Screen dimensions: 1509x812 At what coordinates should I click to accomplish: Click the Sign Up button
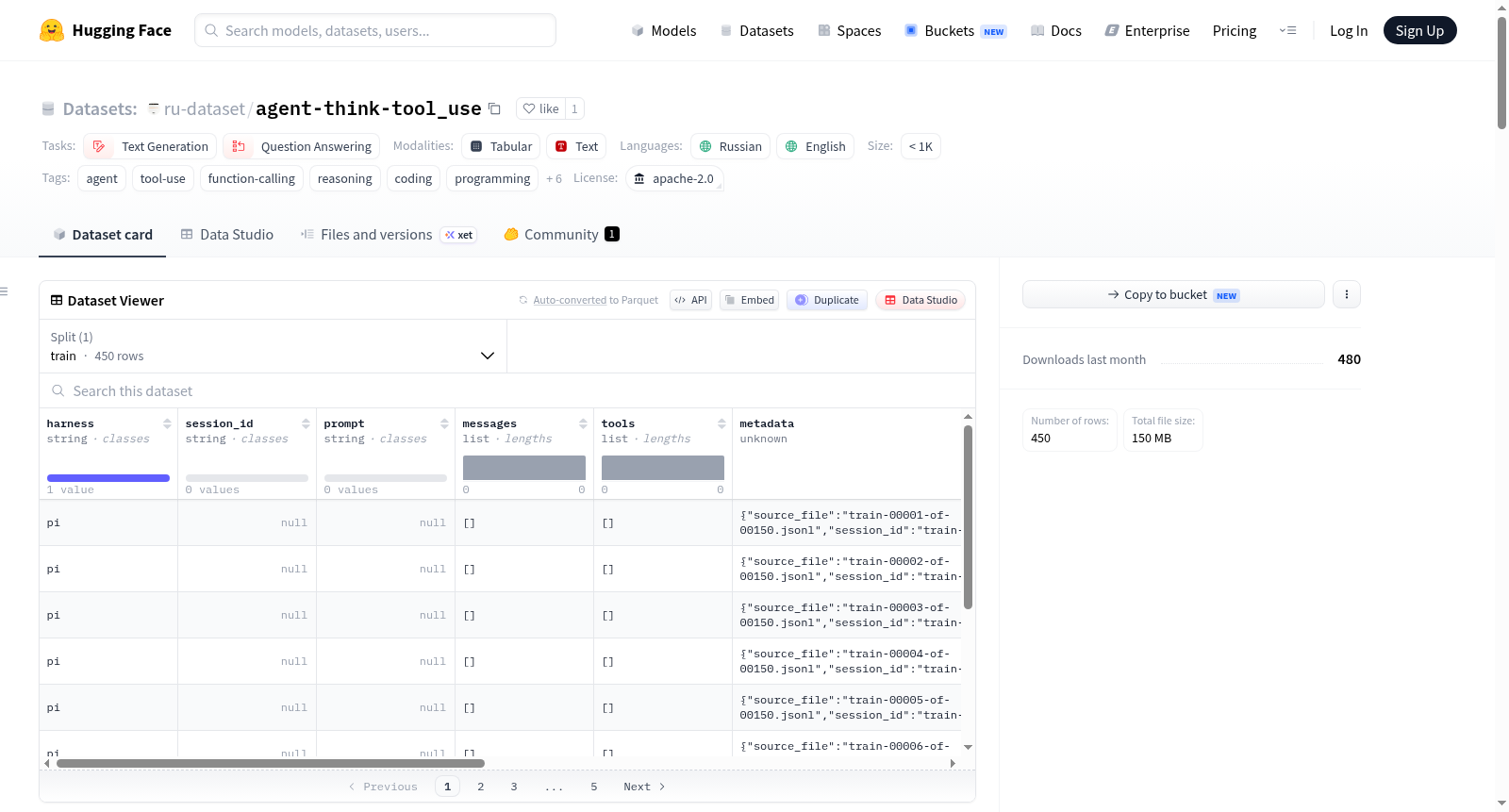click(x=1419, y=30)
